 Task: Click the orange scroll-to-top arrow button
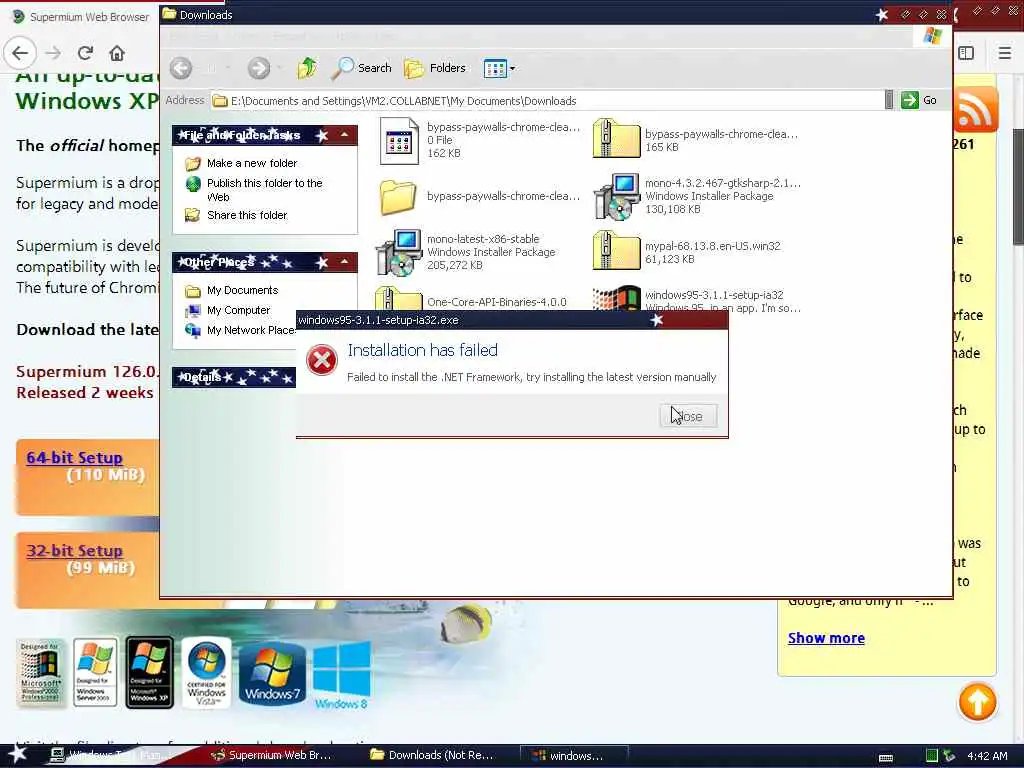[x=977, y=702]
